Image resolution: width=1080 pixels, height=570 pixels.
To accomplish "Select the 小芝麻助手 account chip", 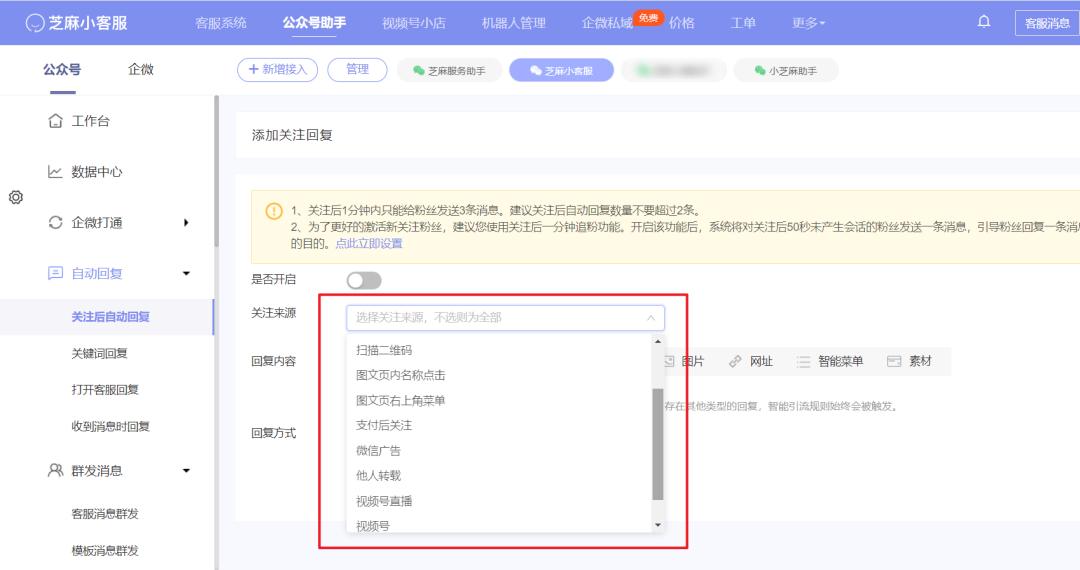I will (x=786, y=70).
